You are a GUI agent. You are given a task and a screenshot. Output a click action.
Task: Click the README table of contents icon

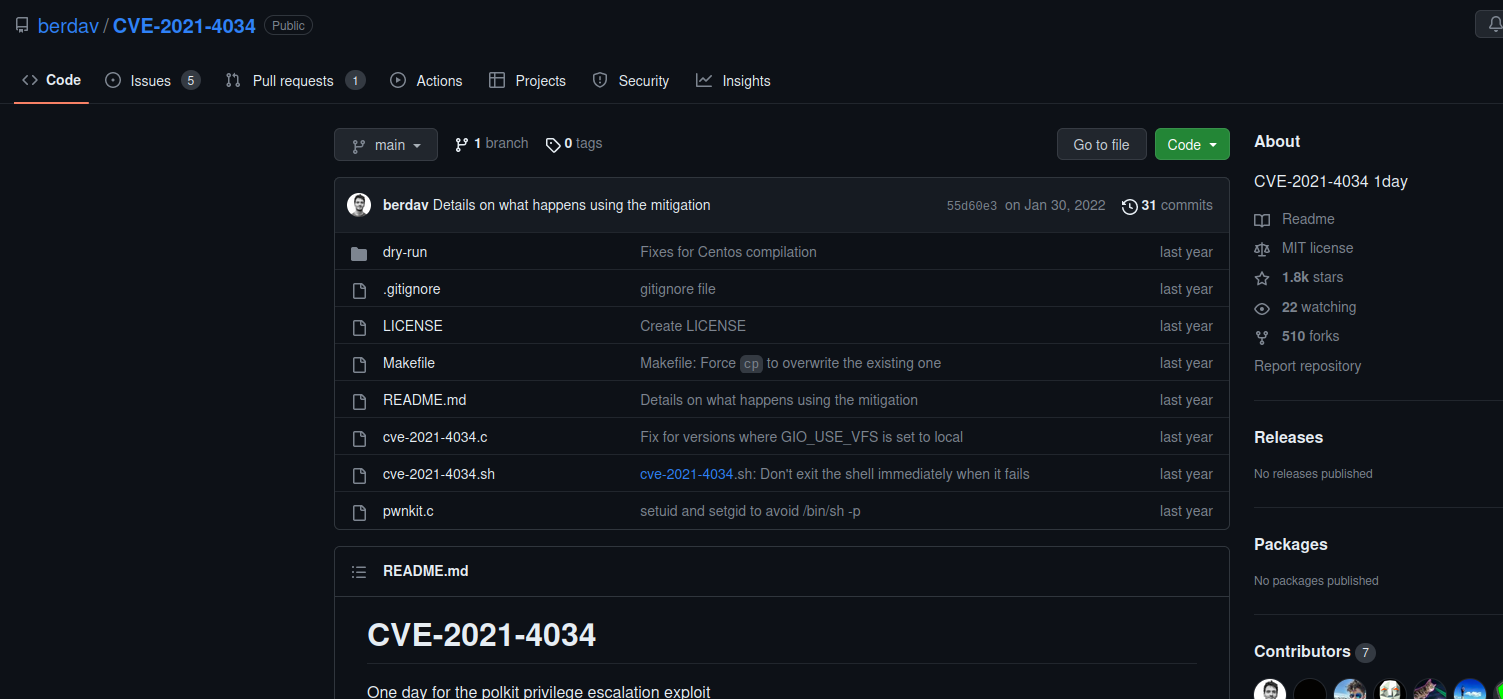(x=359, y=572)
